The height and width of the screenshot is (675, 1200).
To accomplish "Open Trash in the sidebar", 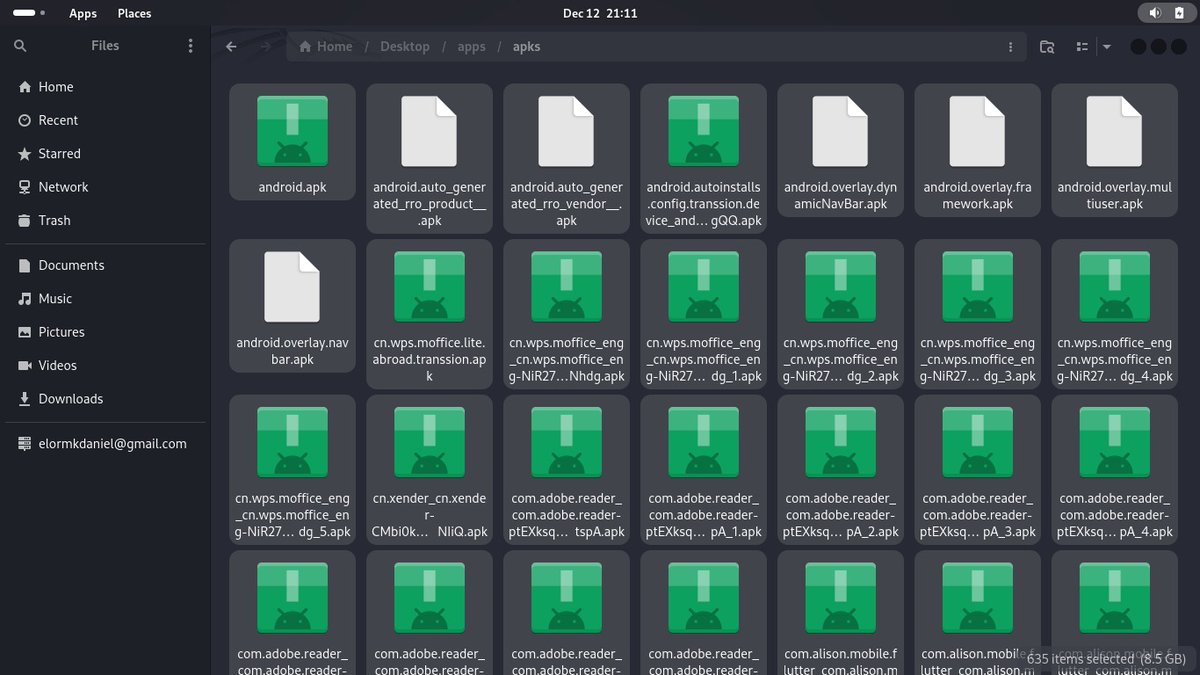I will click(105, 220).
